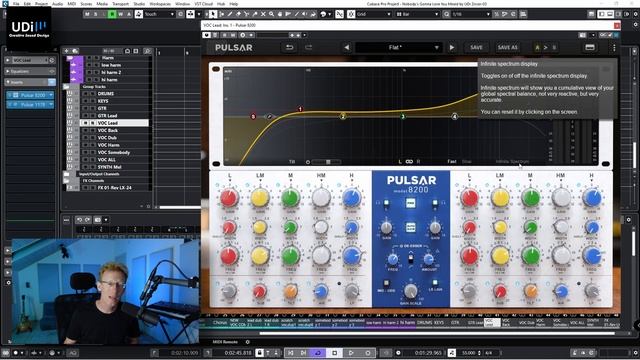Toggle Pulsar plugin bypass power button
The width and height of the screenshot is (640, 360).
tap(207, 35)
